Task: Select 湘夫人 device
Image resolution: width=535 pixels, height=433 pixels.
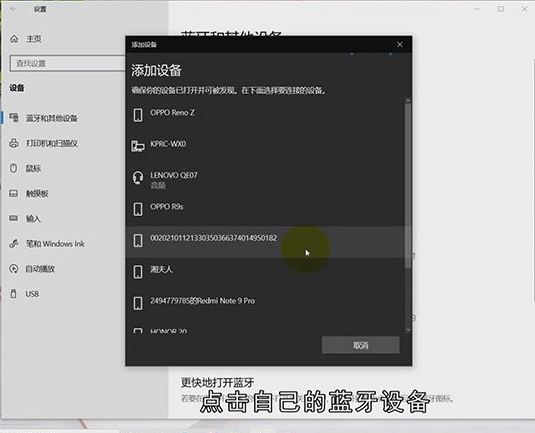Action: pyautogui.click(x=265, y=272)
